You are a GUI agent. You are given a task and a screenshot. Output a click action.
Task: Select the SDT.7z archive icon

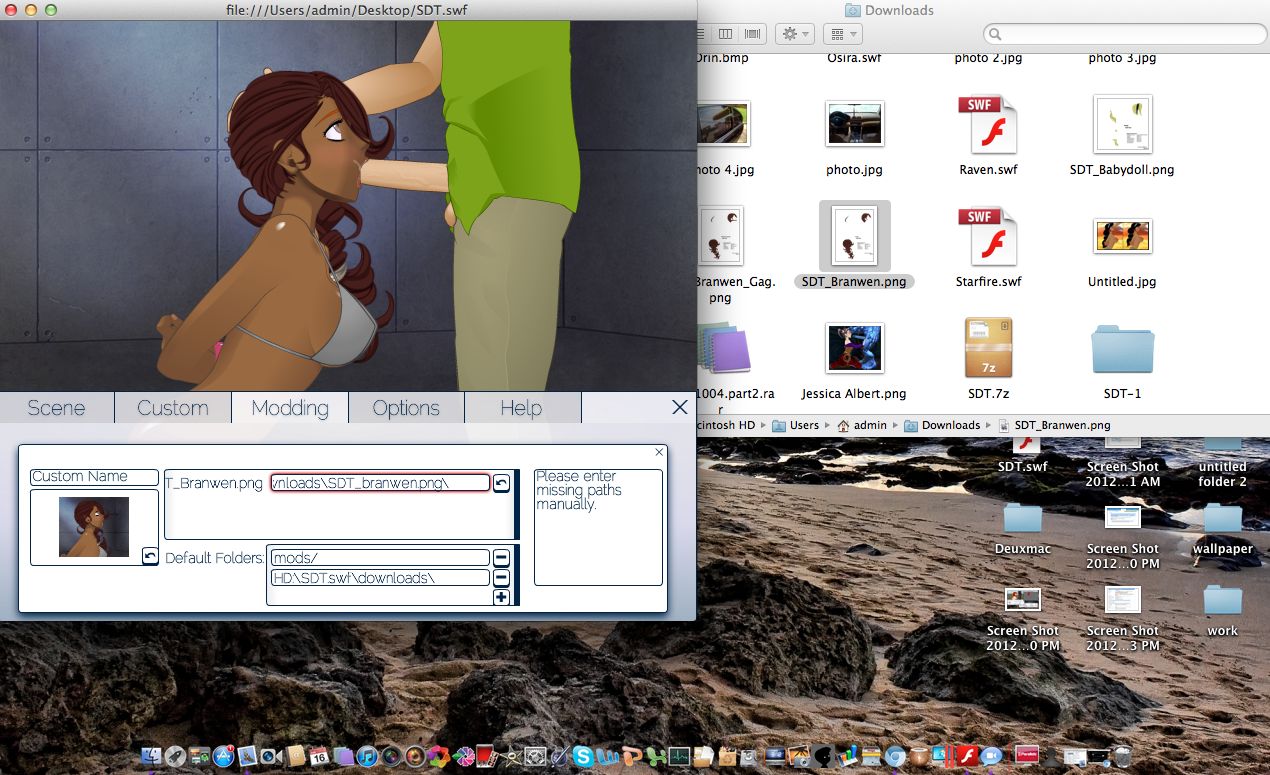988,349
